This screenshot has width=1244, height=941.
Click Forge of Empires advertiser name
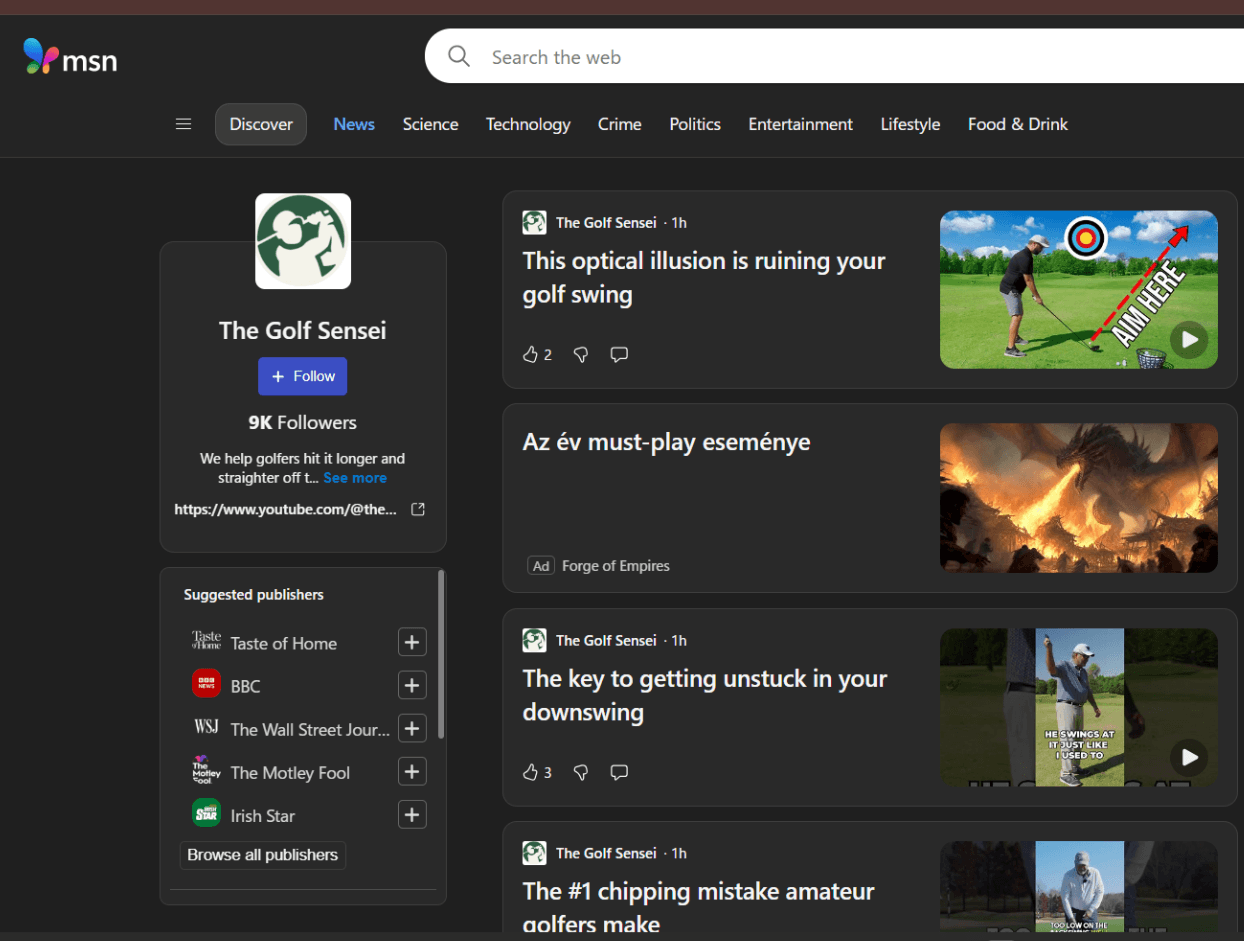(616, 566)
